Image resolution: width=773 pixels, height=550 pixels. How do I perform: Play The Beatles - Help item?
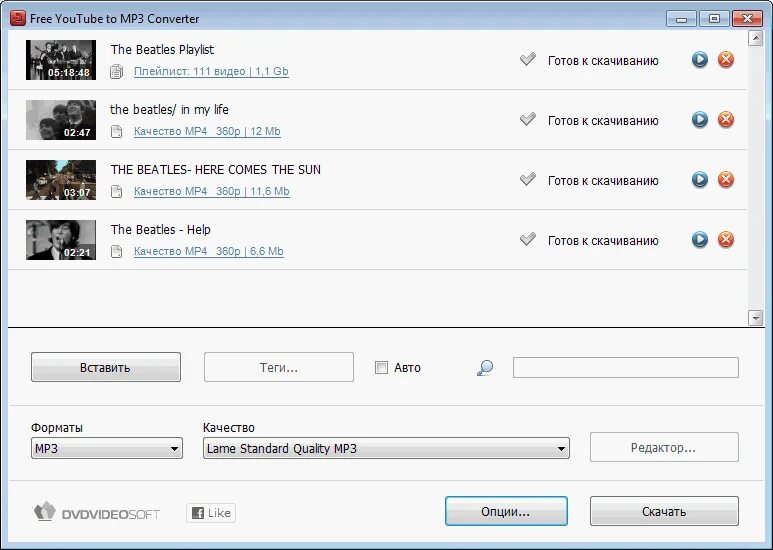700,240
